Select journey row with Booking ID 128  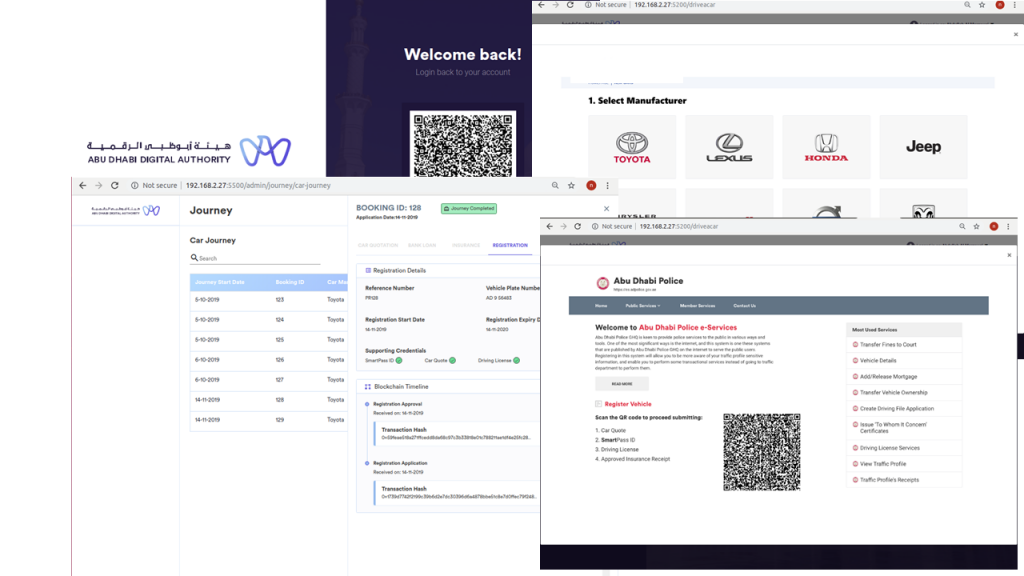point(268,400)
